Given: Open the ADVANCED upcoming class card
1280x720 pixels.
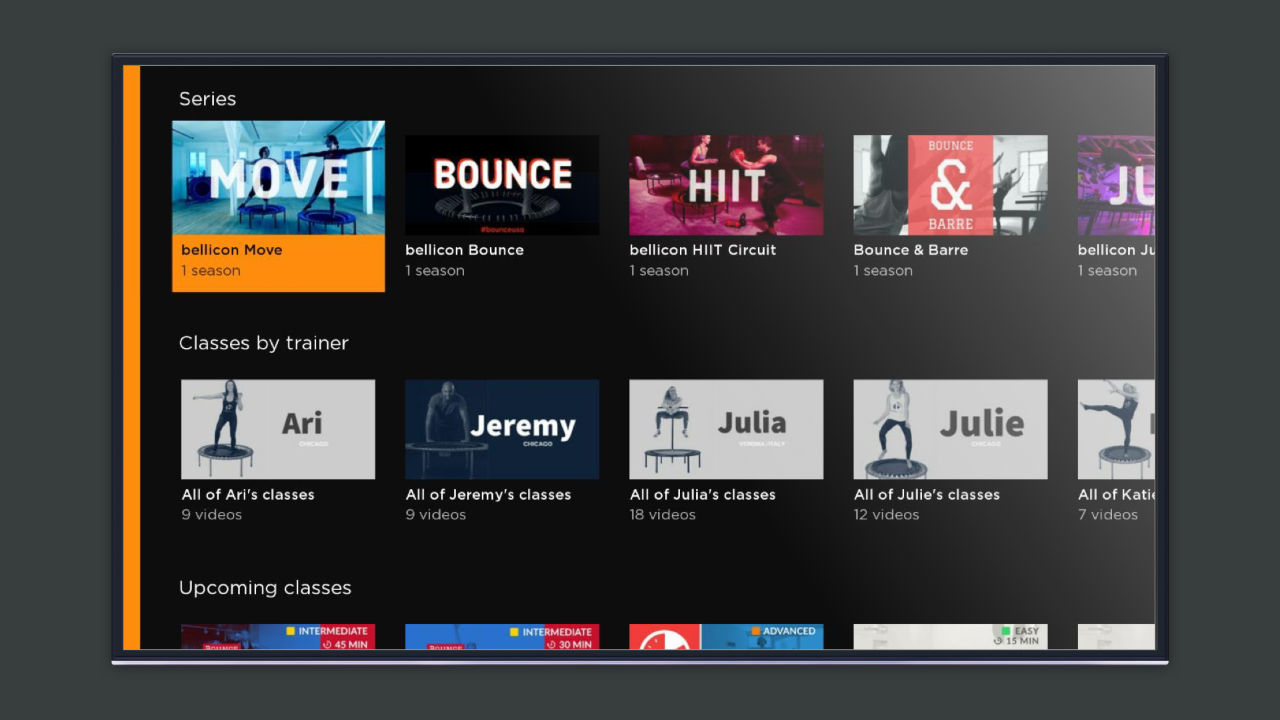Looking at the screenshot, I should click(x=726, y=637).
